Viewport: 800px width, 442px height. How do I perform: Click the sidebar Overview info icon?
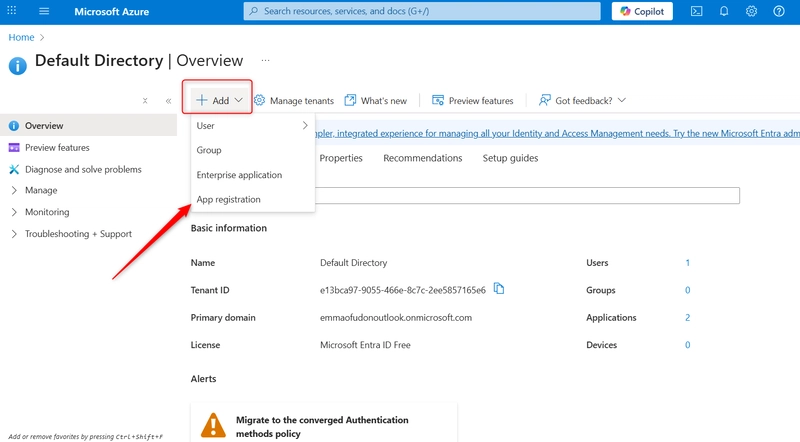pyautogui.click(x=14, y=126)
